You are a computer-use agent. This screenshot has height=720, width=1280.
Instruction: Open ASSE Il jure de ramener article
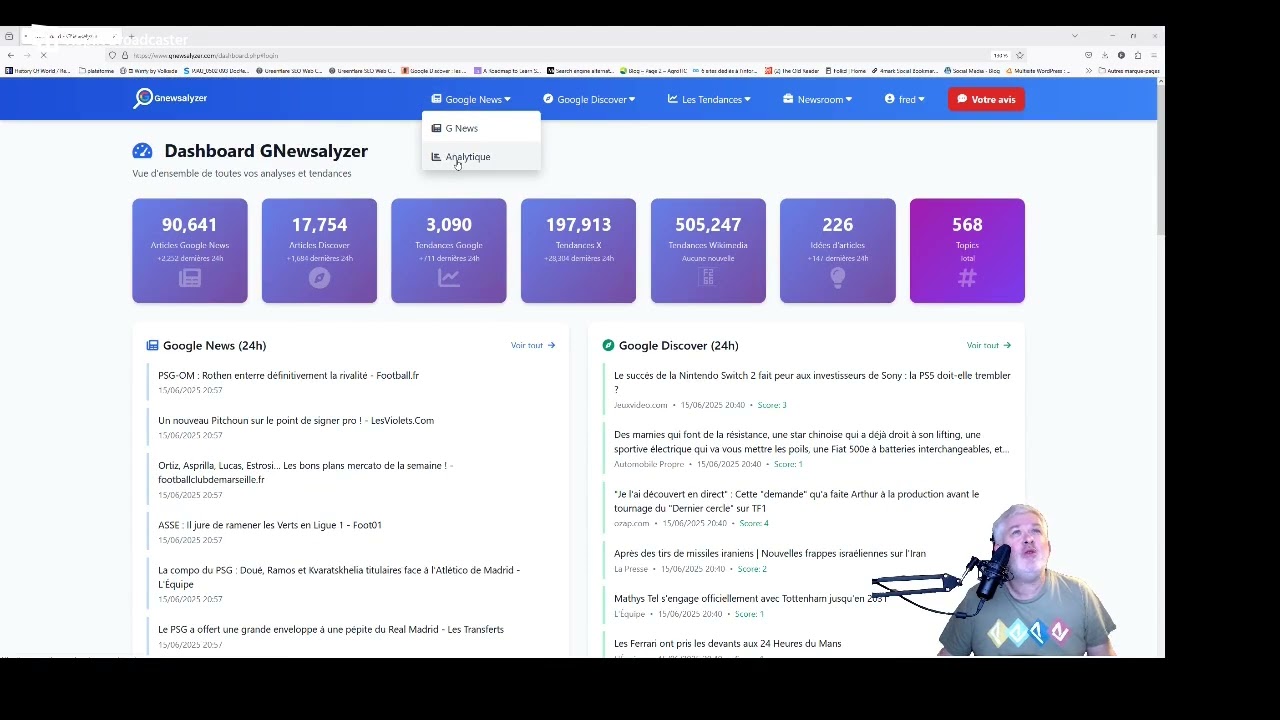270,524
